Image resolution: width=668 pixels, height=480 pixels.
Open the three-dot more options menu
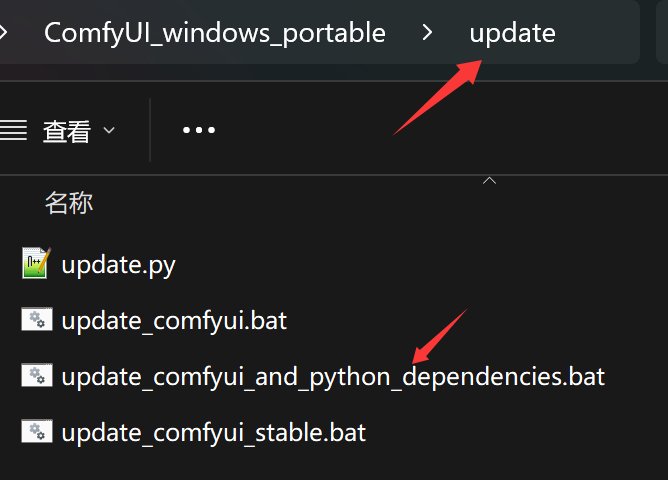pyautogui.click(x=199, y=130)
